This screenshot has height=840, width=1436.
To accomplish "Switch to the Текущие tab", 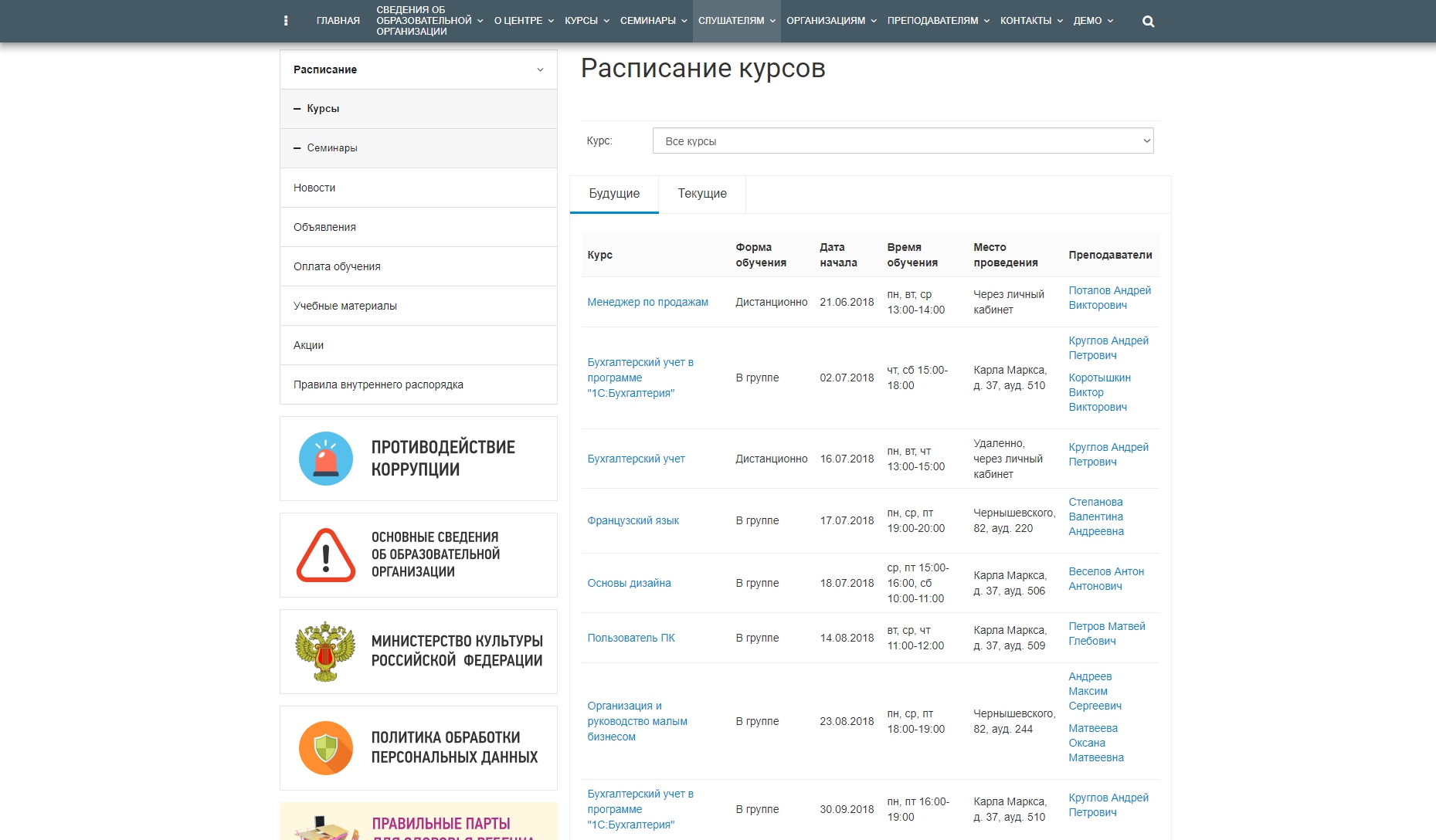I will pos(701,194).
